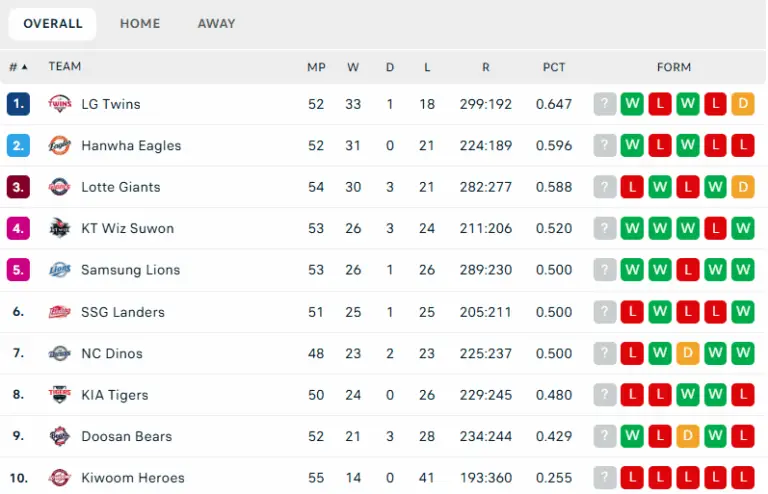This screenshot has height=494, width=768.
Task: Open the Kiwoom Heroes team link
Action: pyautogui.click(x=133, y=478)
